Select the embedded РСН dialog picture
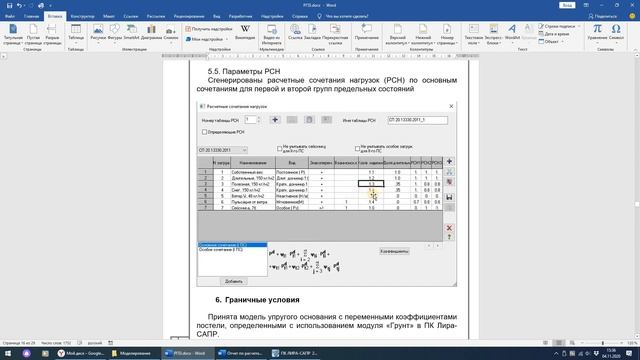The height and width of the screenshot is (360, 640). (x=327, y=193)
